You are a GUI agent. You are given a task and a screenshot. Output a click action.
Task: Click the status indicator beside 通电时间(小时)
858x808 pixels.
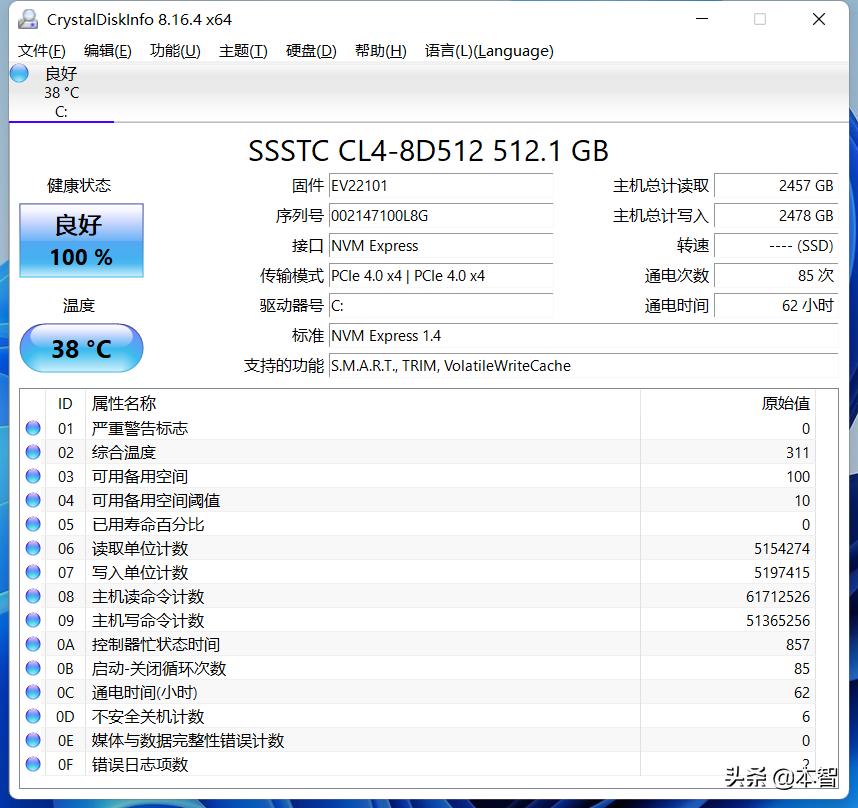click(32, 692)
